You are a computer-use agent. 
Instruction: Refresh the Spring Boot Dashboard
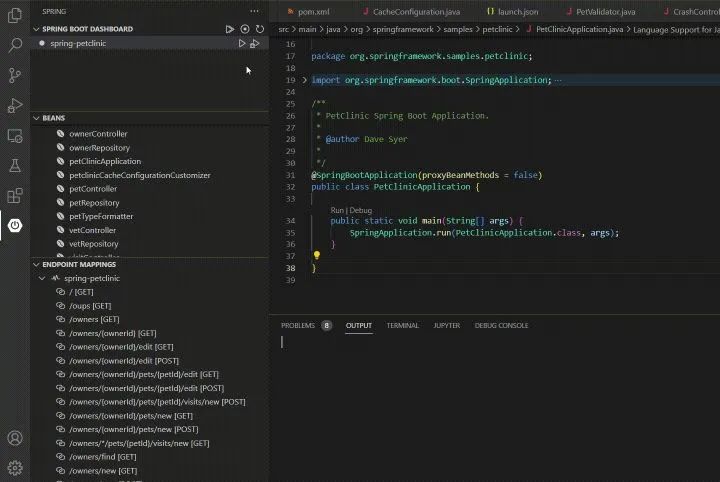(x=260, y=29)
